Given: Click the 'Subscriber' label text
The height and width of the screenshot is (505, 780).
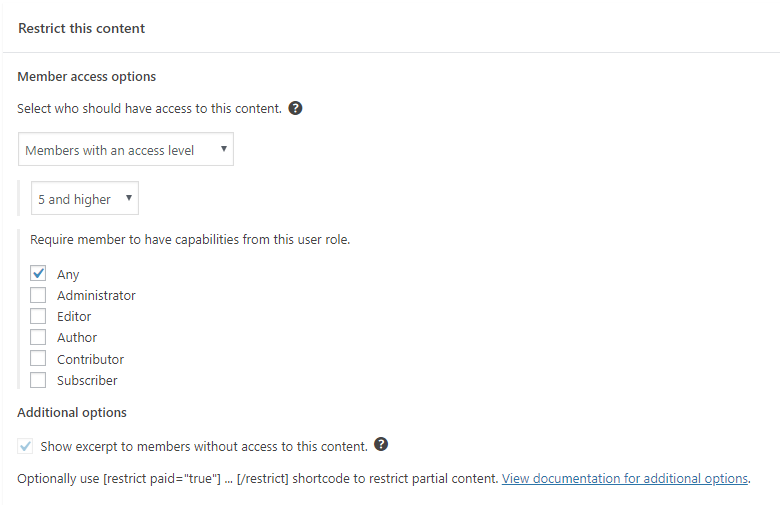Looking at the screenshot, I should (x=87, y=380).
